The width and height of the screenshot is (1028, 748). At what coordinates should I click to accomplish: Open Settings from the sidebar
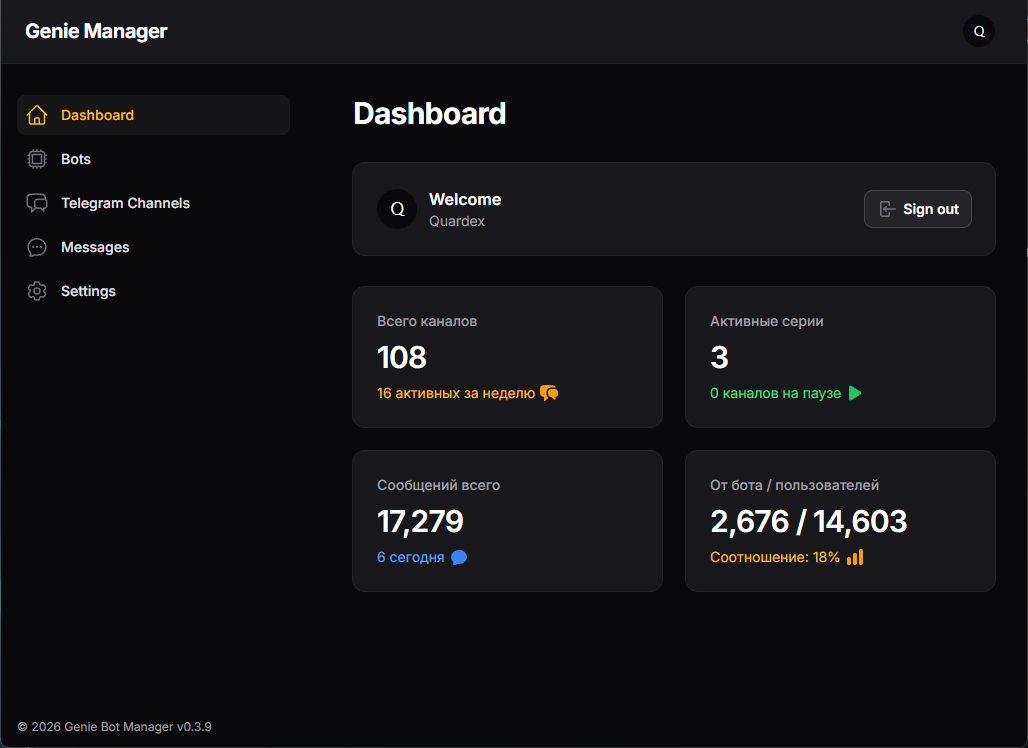click(88, 291)
